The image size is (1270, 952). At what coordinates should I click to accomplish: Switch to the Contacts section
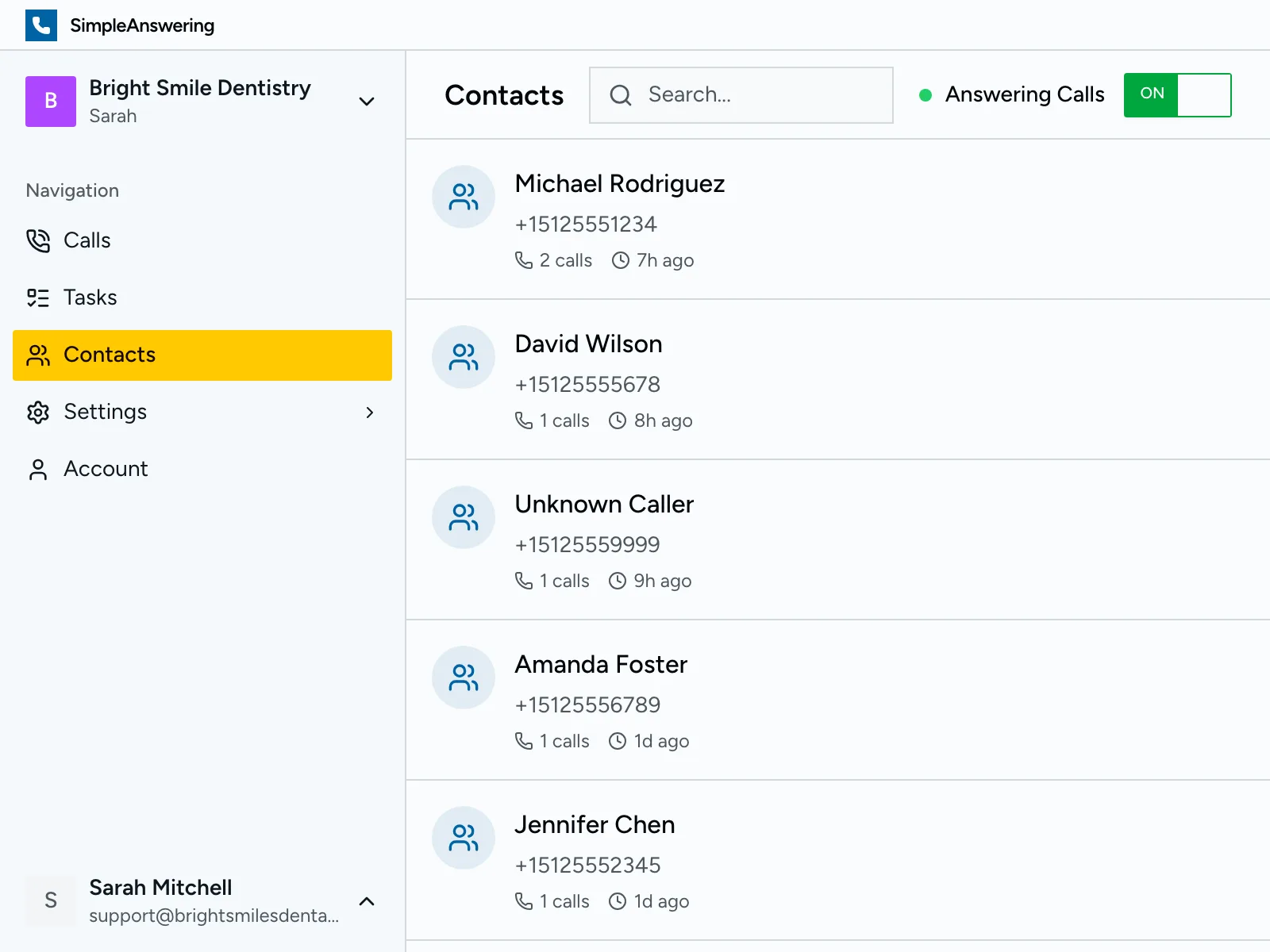click(x=109, y=355)
